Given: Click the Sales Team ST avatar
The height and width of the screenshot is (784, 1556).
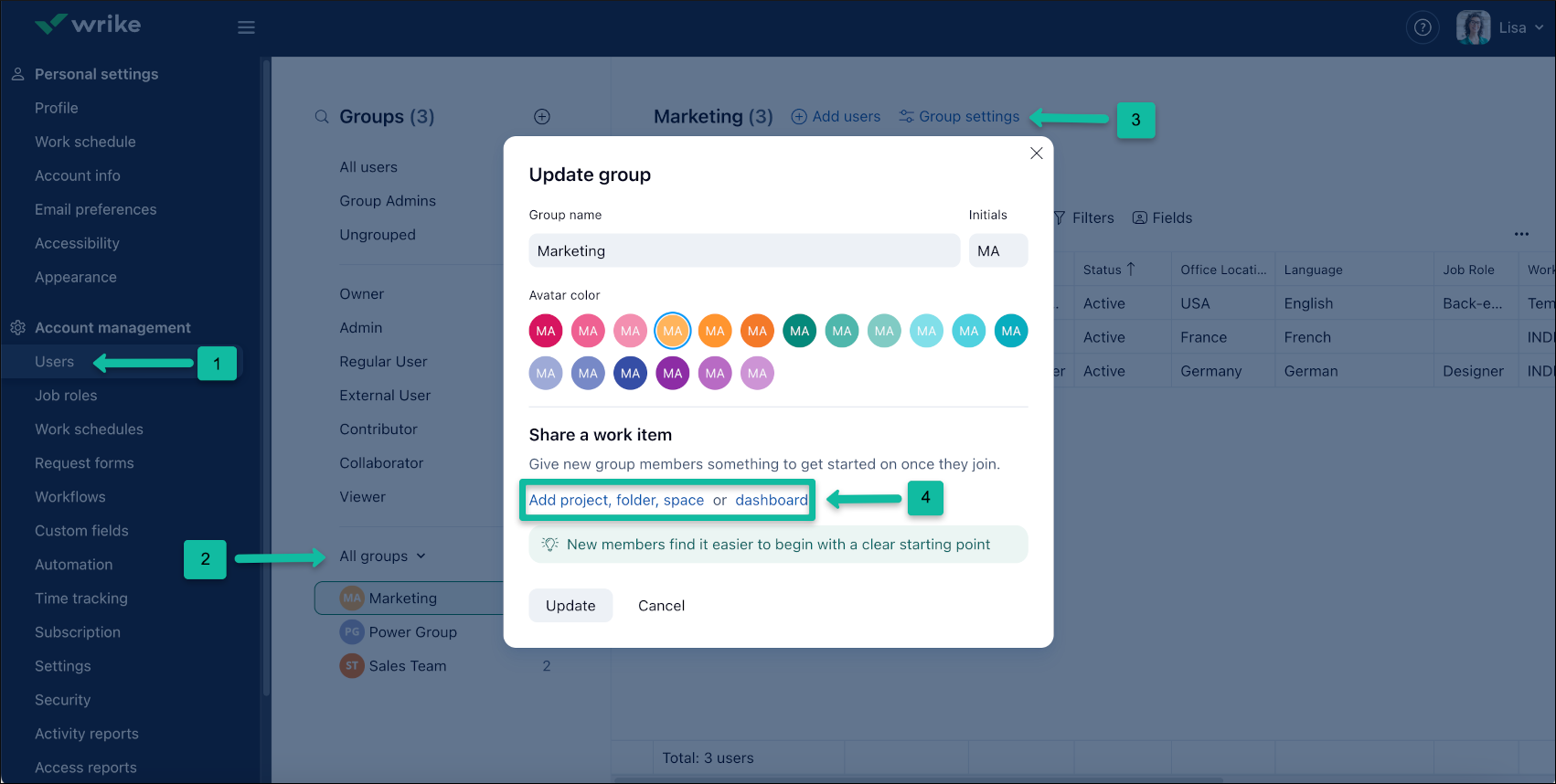Looking at the screenshot, I should coord(352,666).
